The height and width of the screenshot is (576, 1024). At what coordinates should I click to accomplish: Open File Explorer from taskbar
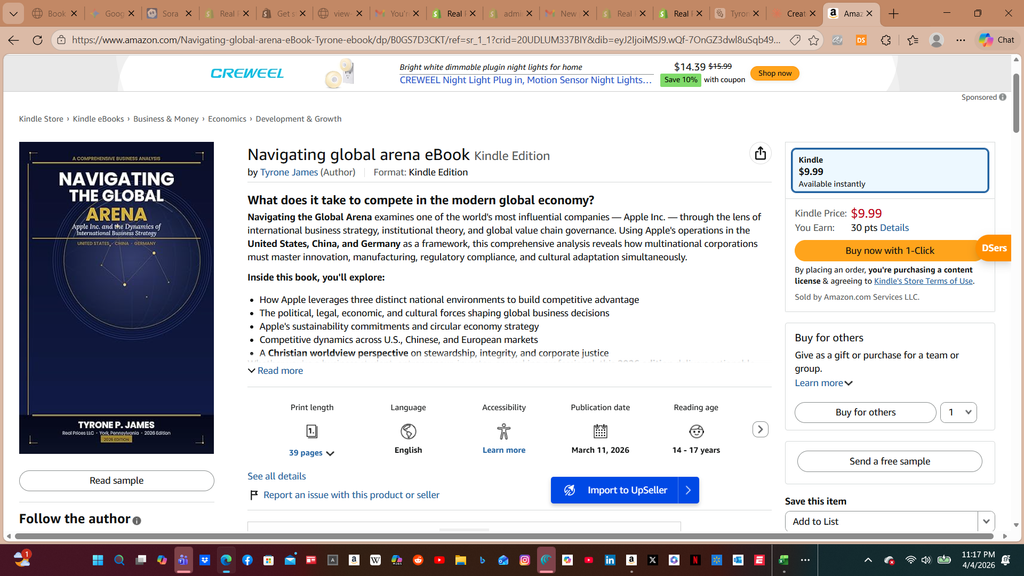coord(460,560)
